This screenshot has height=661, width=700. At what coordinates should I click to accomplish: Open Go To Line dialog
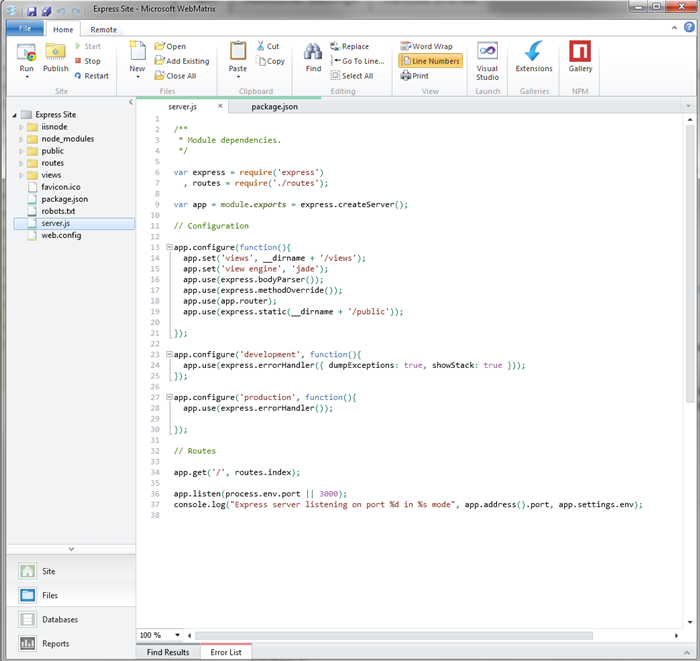pyautogui.click(x=357, y=61)
